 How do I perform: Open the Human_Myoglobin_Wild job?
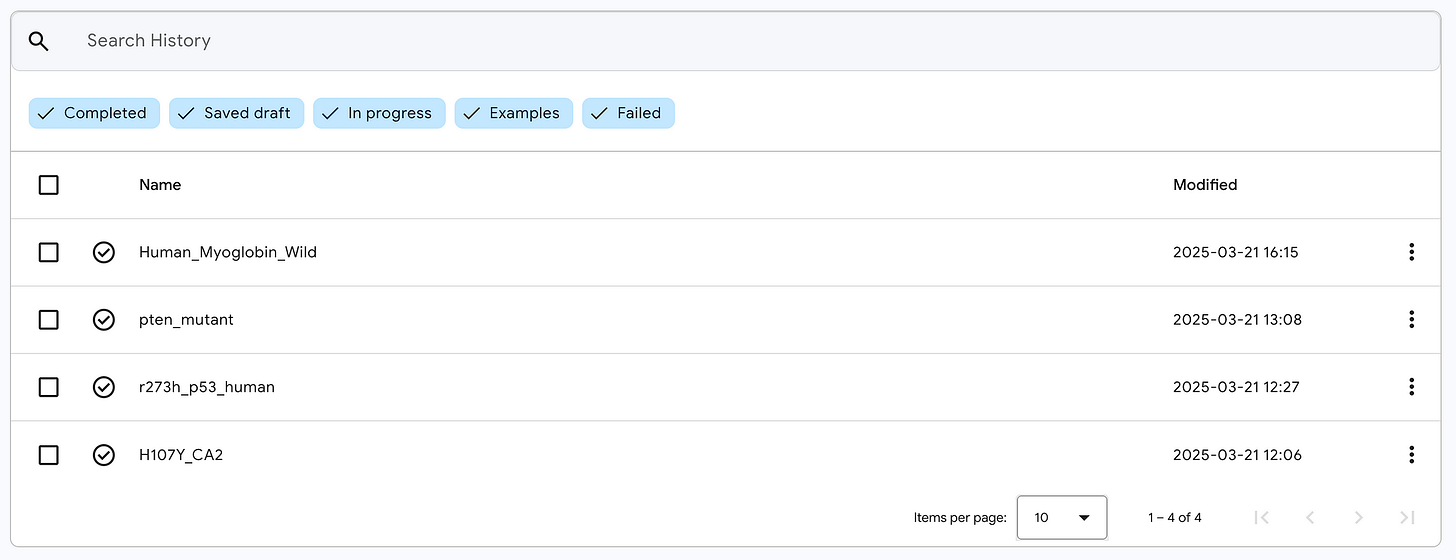[x=228, y=252]
